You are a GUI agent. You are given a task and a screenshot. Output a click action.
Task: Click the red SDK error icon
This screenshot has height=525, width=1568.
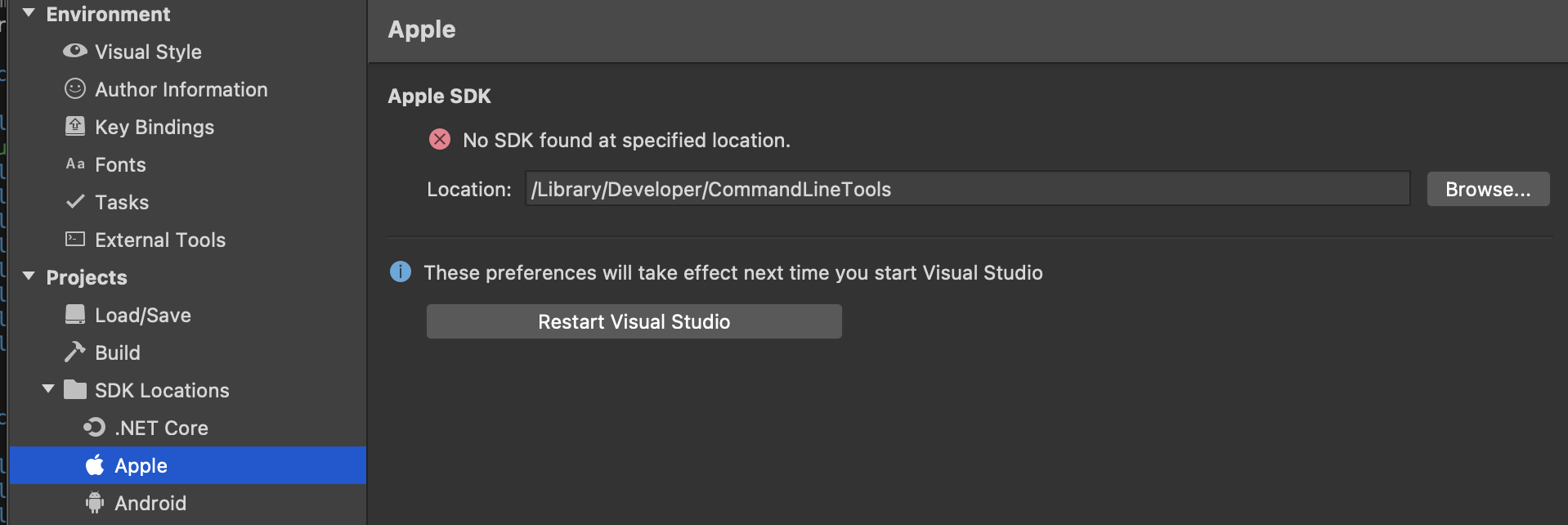click(440, 139)
